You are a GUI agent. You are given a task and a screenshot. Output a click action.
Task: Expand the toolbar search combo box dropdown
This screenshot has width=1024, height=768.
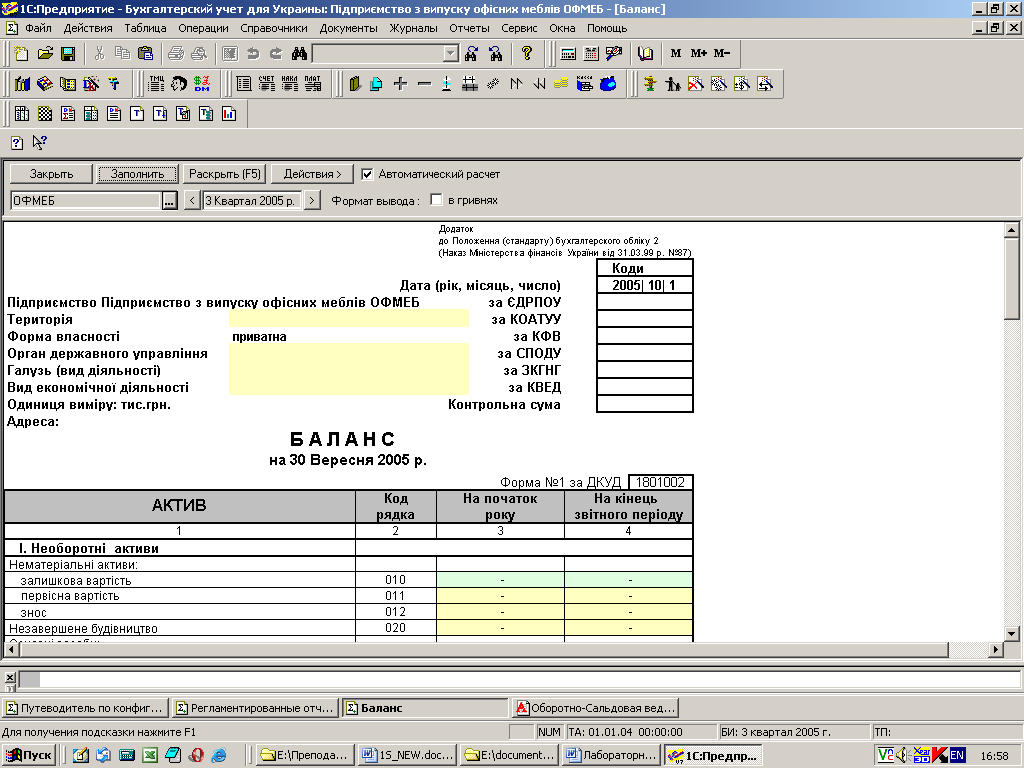[451, 54]
